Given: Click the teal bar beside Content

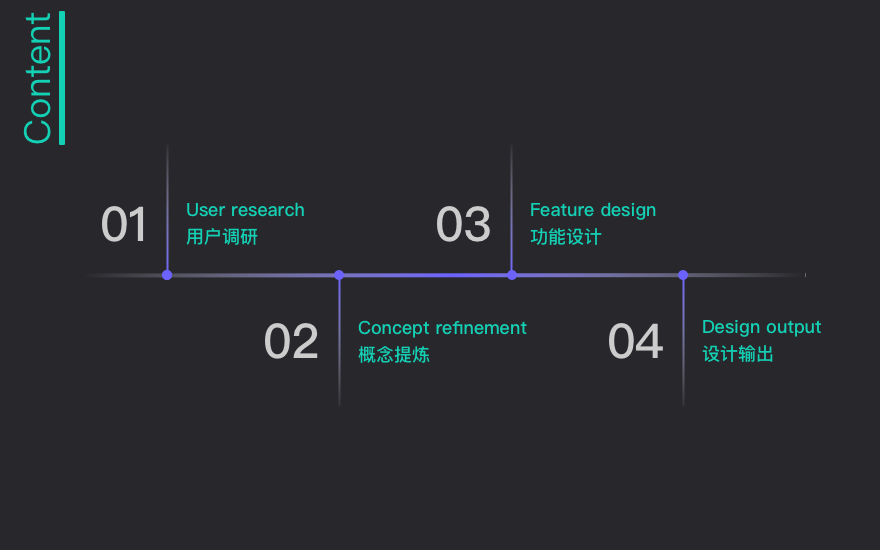Looking at the screenshot, I should coord(62,78).
